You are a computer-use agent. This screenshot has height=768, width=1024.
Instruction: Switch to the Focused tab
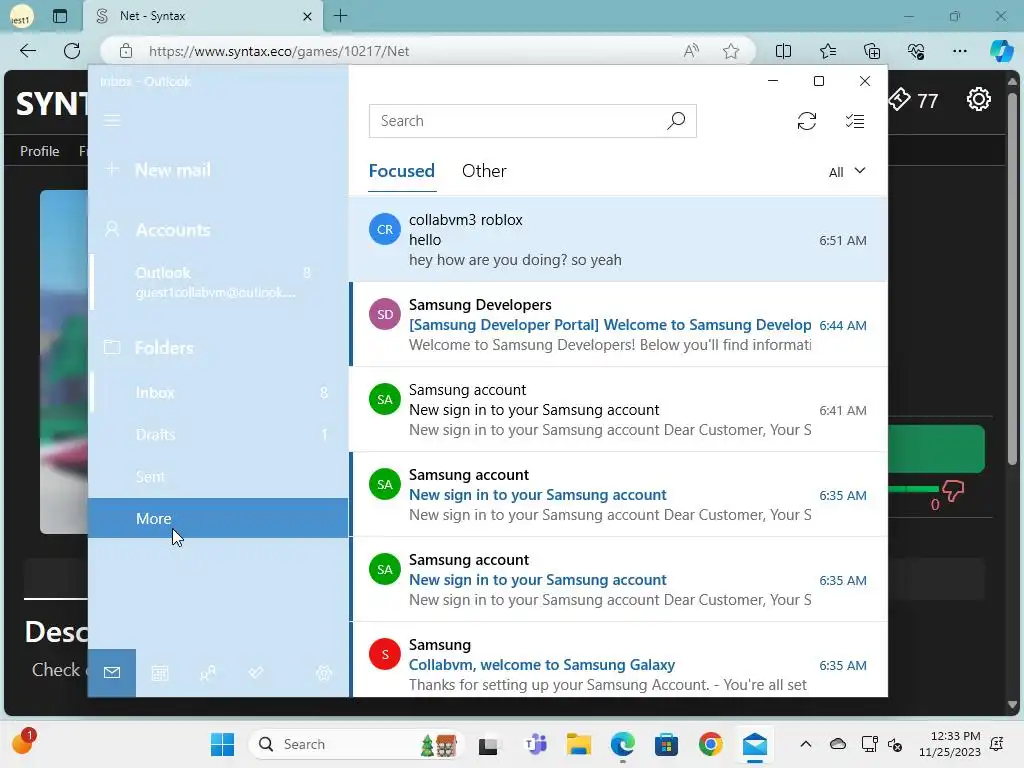402,171
